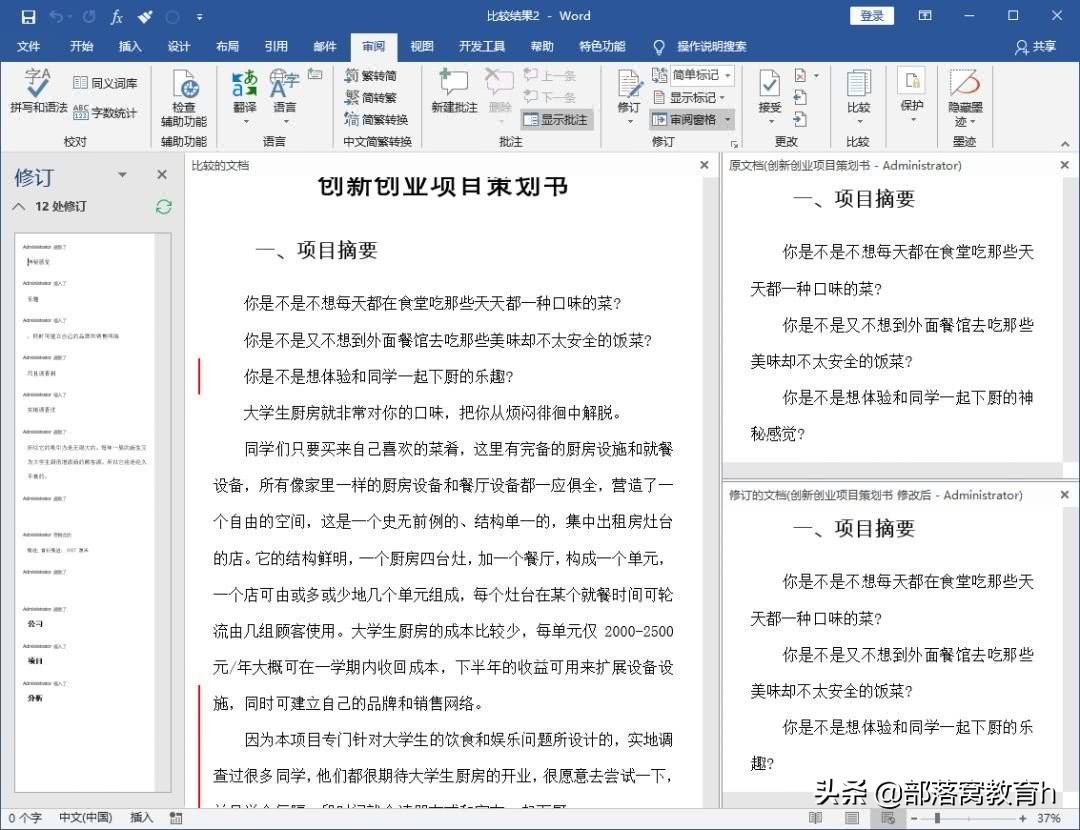Collapse the ribbon with the up chevron
Screen dimensions: 1080x830
[1066, 143]
